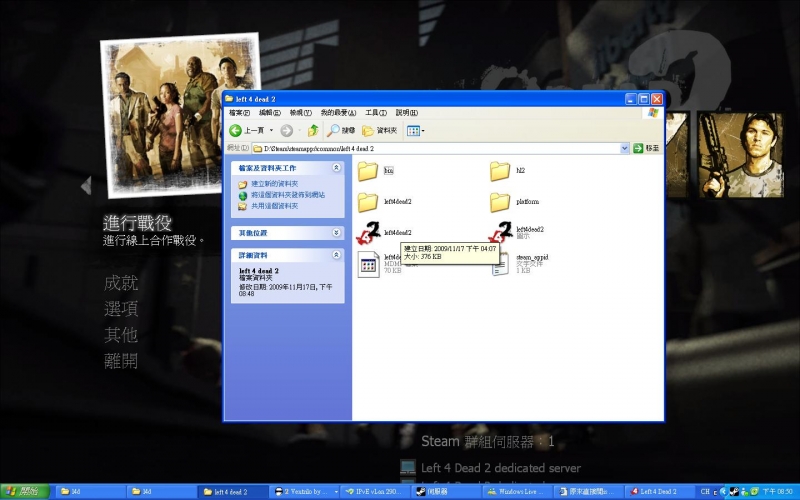Open the platform folder
This screenshot has height=500, width=800.
click(501, 202)
